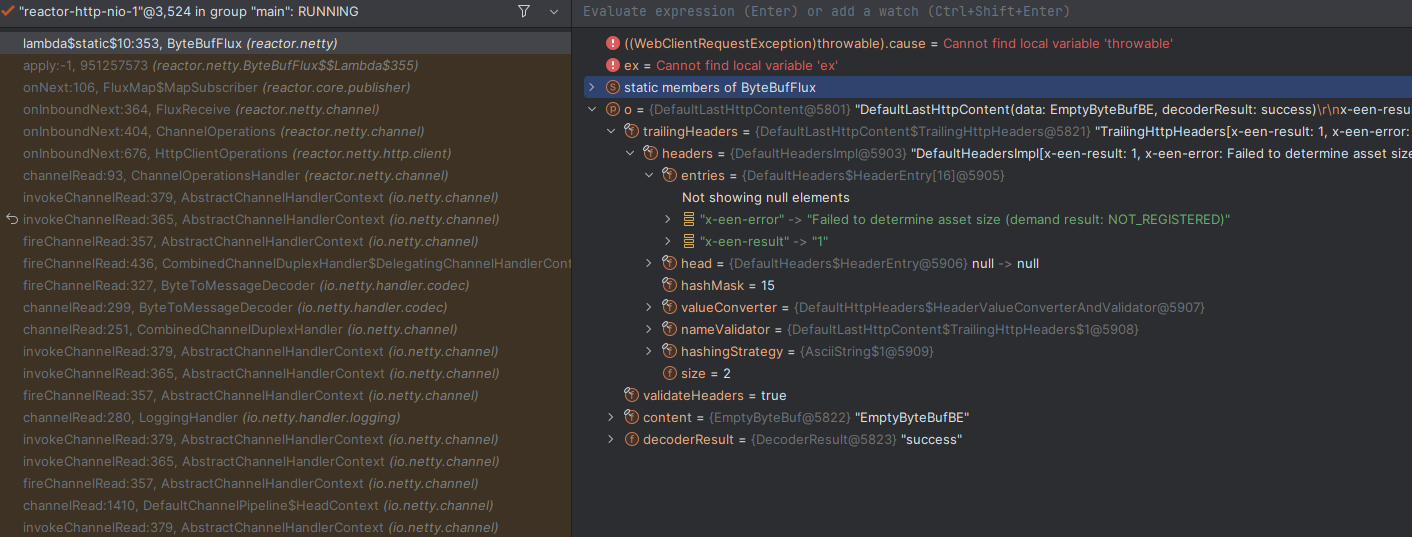Click the drop-frame arrow icon beside invokeChannelRead:365
This screenshot has height=537, width=1412.
(11, 220)
